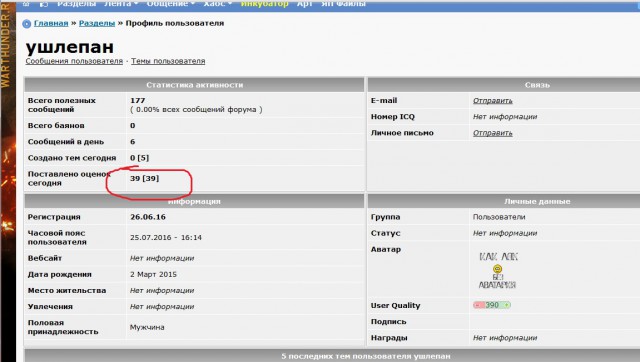Click Нет информации in the Статус row

505,233
